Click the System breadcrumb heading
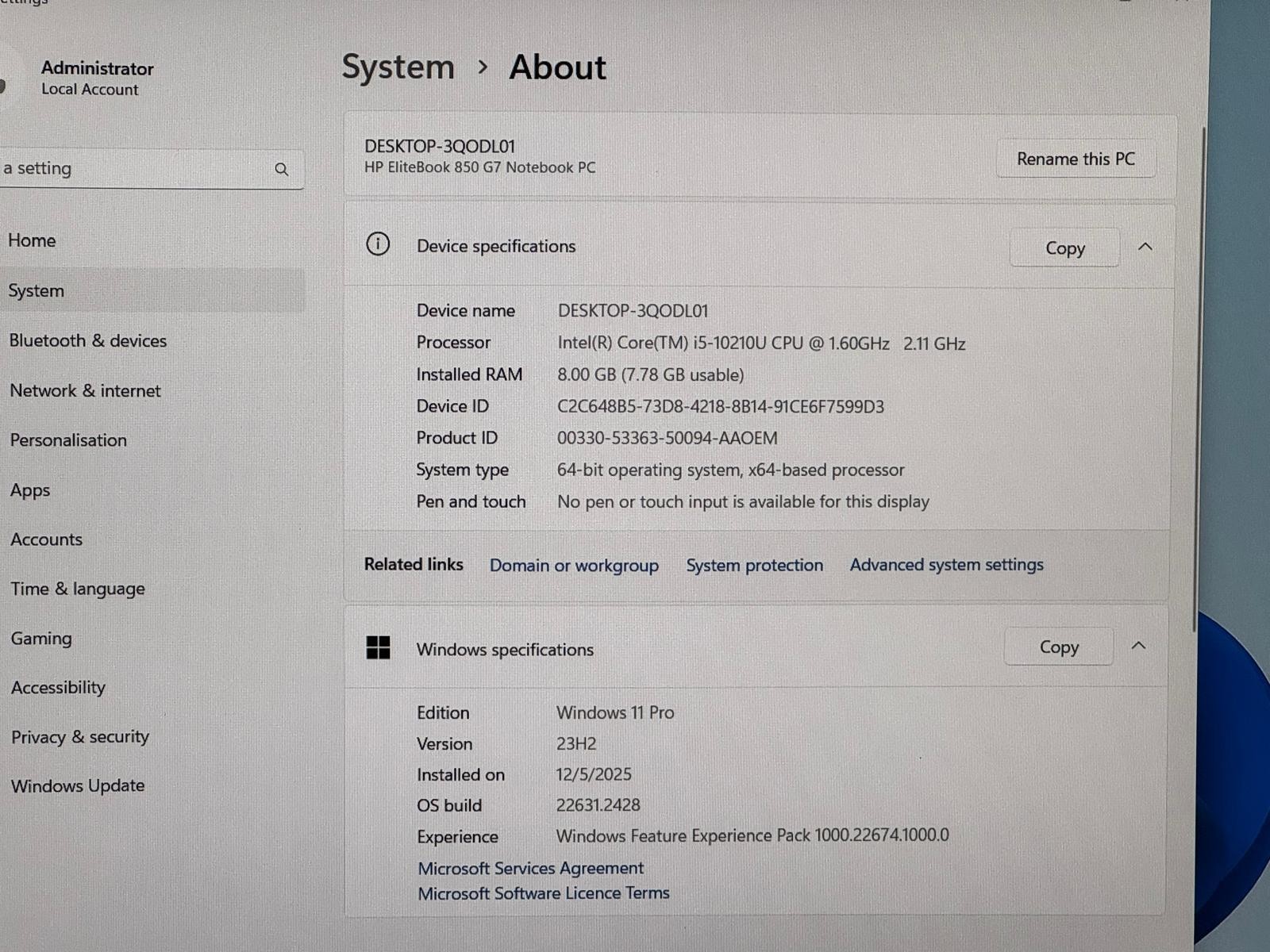 pyautogui.click(x=398, y=67)
